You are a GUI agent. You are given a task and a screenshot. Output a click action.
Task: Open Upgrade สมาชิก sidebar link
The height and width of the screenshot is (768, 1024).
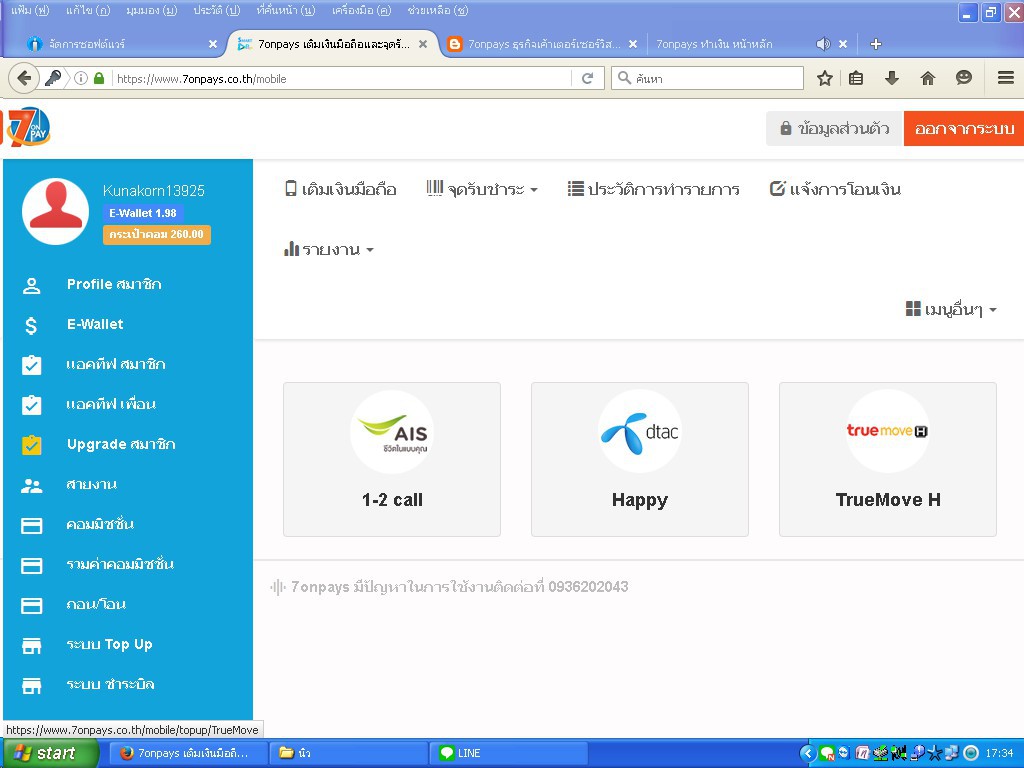tap(121, 444)
